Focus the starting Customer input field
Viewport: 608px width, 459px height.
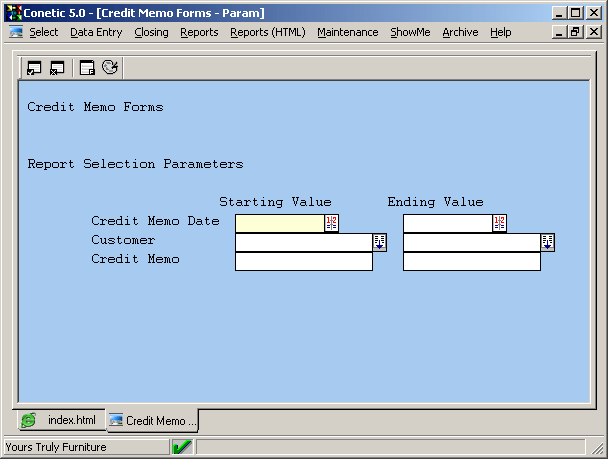(303, 242)
